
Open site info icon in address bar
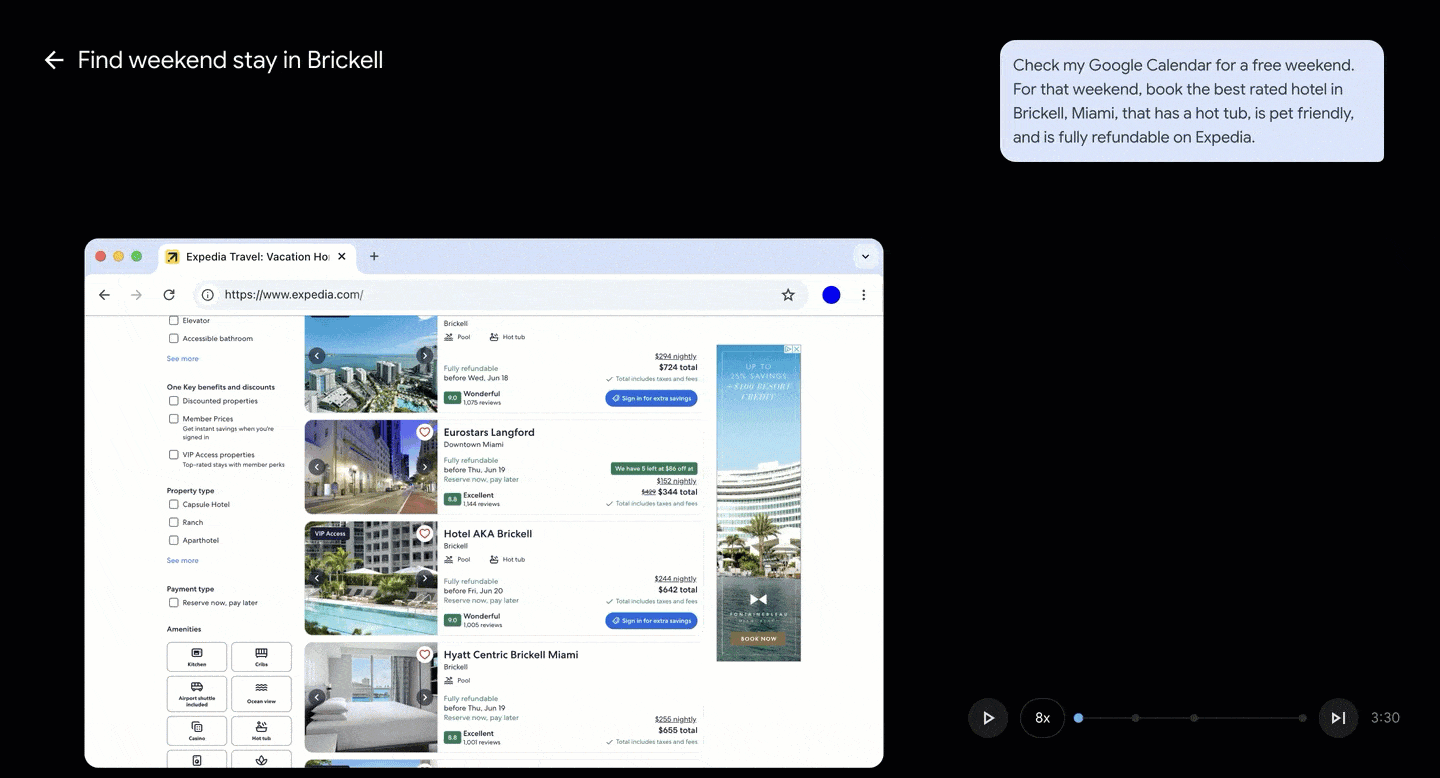pos(208,295)
